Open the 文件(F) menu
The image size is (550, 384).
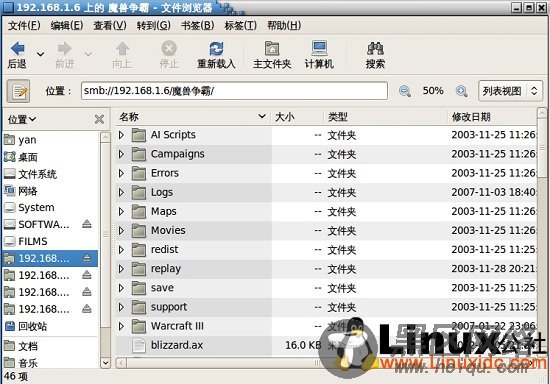(24, 26)
